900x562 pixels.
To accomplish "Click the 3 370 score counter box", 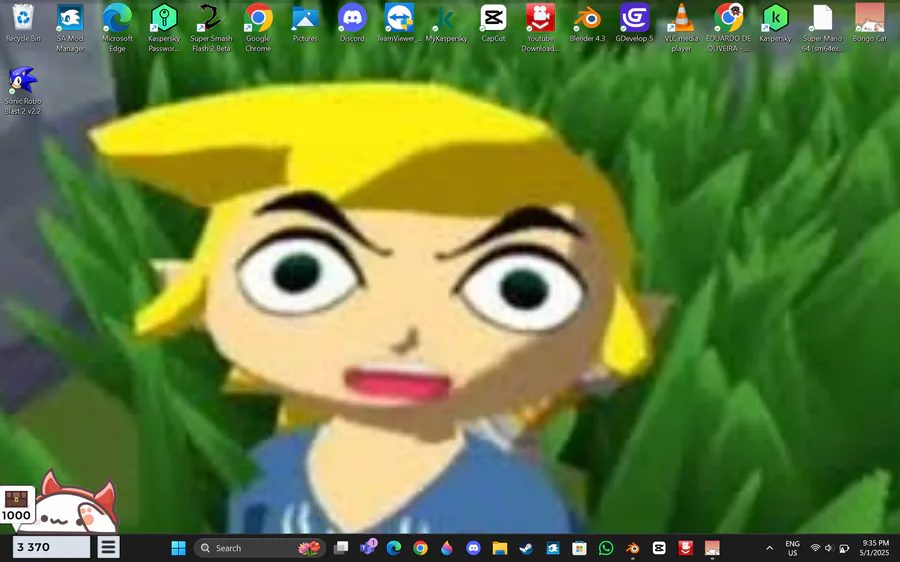I will pos(52,547).
